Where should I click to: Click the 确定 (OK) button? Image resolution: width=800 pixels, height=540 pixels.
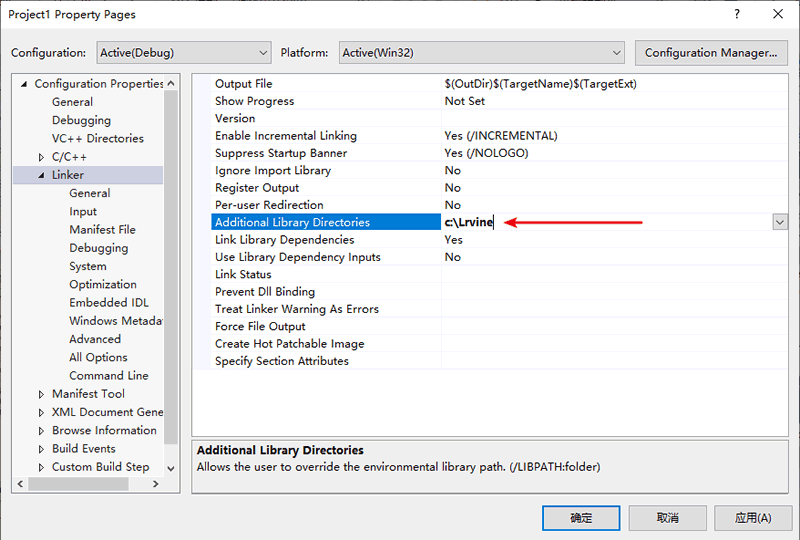pyautogui.click(x=581, y=518)
